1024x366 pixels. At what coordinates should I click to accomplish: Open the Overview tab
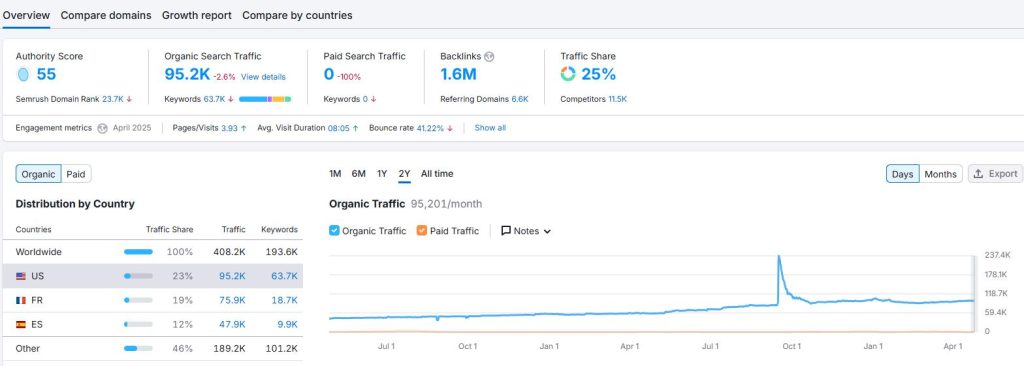coord(26,15)
